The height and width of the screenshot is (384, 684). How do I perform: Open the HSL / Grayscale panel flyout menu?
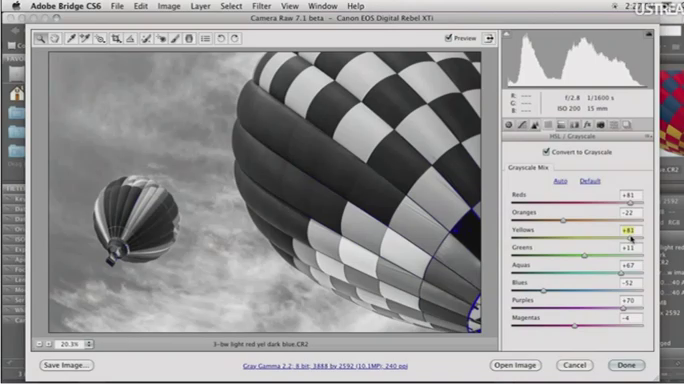click(x=648, y=137)
